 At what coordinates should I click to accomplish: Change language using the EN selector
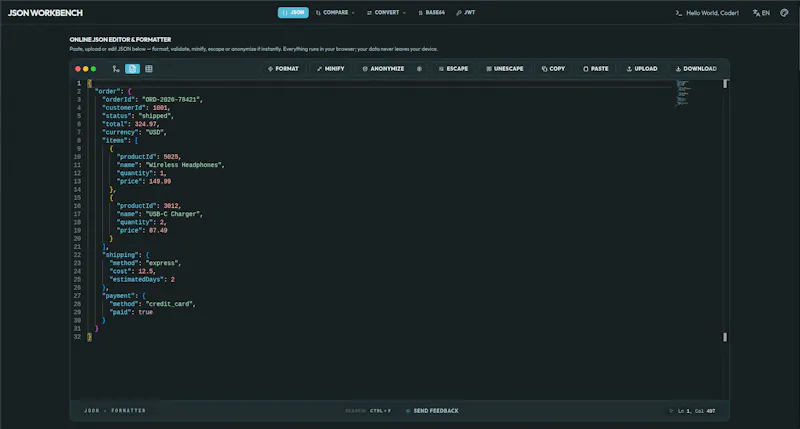761,13
